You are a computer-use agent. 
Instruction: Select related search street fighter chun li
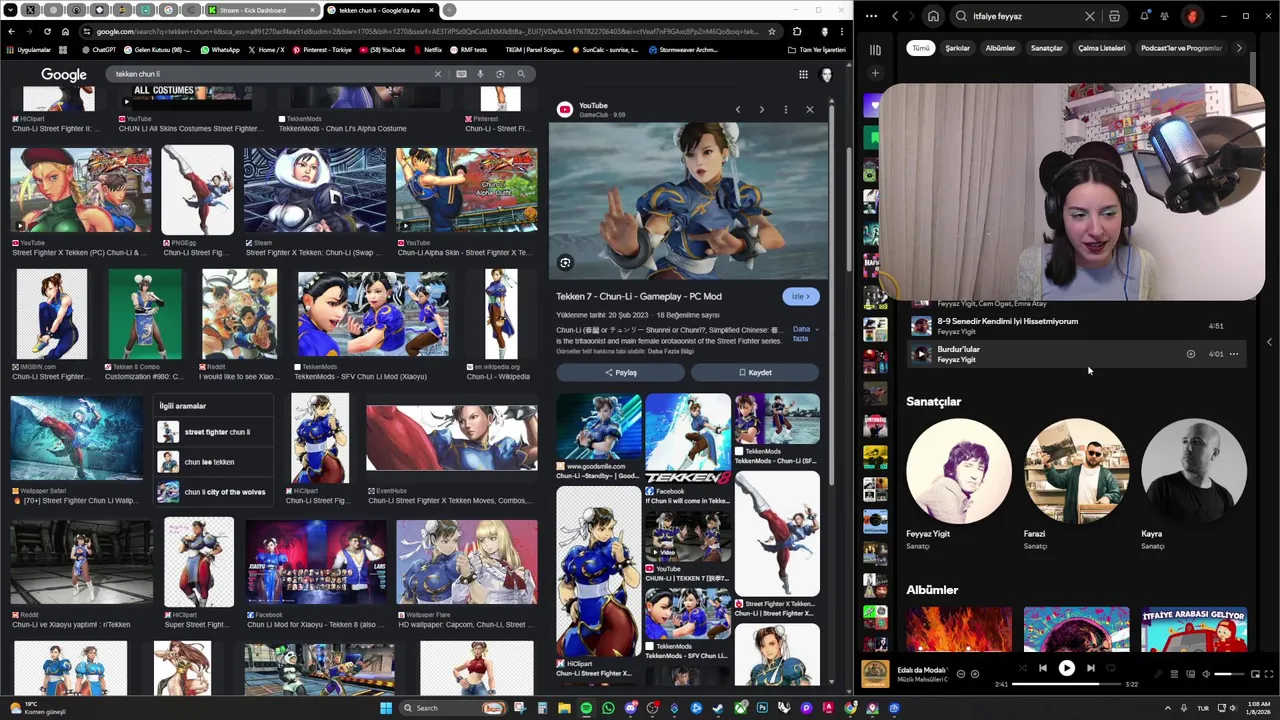pos(213,432)
